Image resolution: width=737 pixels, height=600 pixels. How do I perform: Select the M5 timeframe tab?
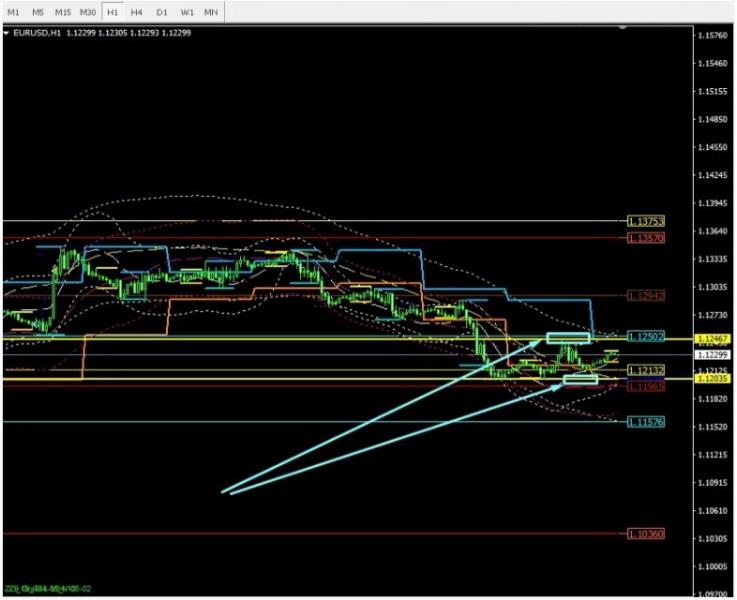pyautogui.click(x=38, y=11)
